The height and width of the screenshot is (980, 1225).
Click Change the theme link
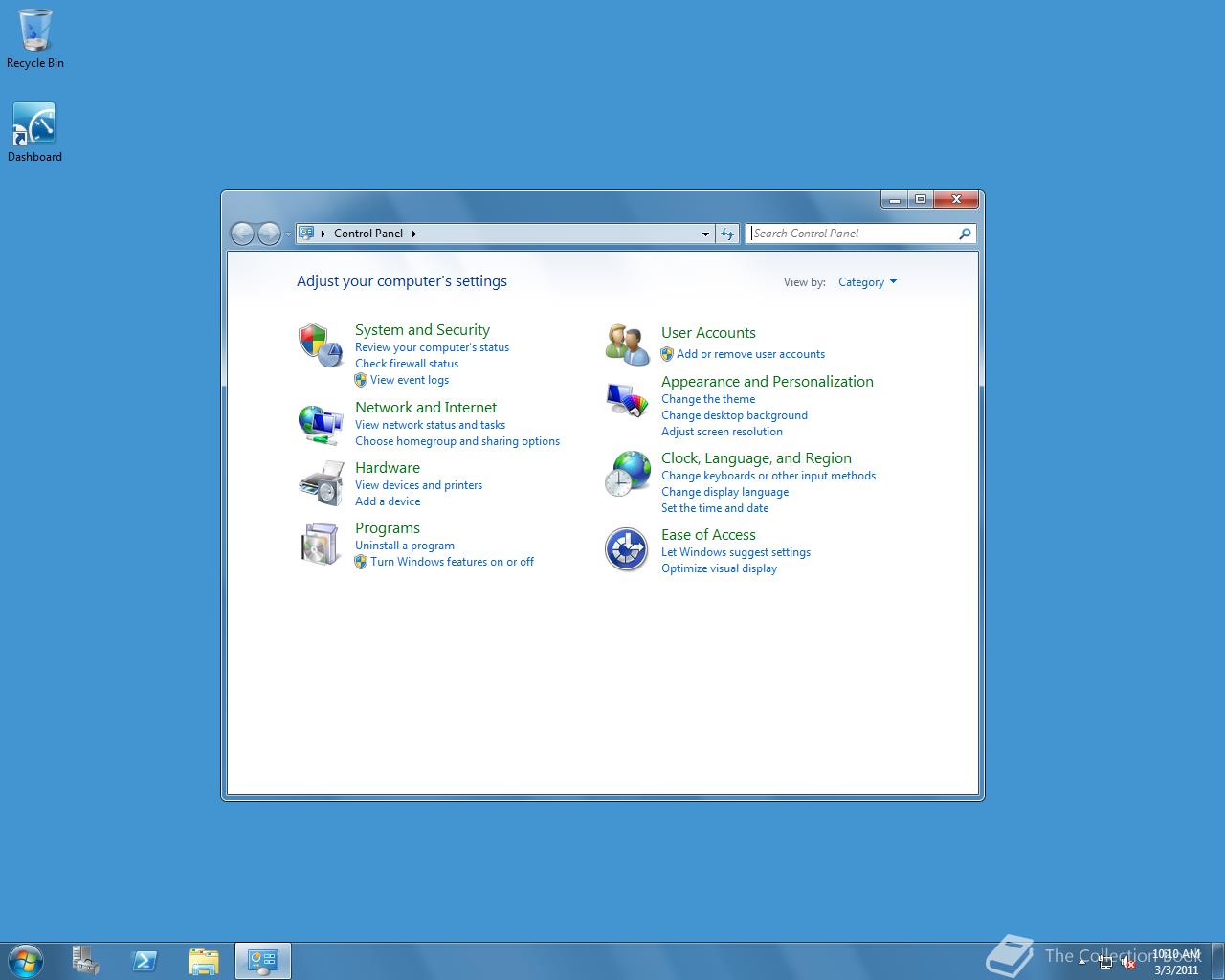(708, 399)
